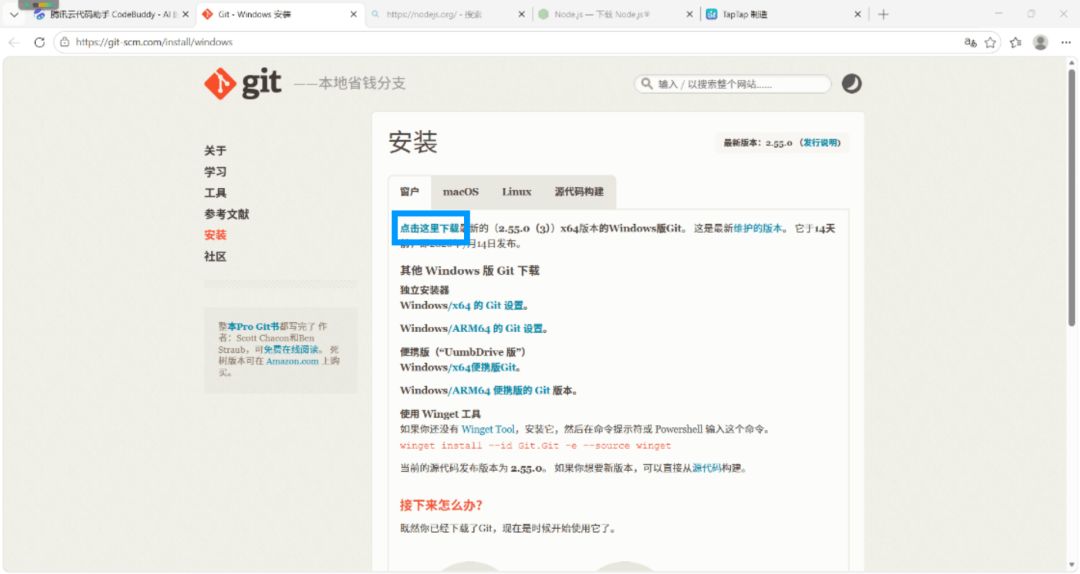This screenshot has width=1080, height=574.
Task: Close the Git - Windows 安装 tab
Action: [x=353, y=14]
